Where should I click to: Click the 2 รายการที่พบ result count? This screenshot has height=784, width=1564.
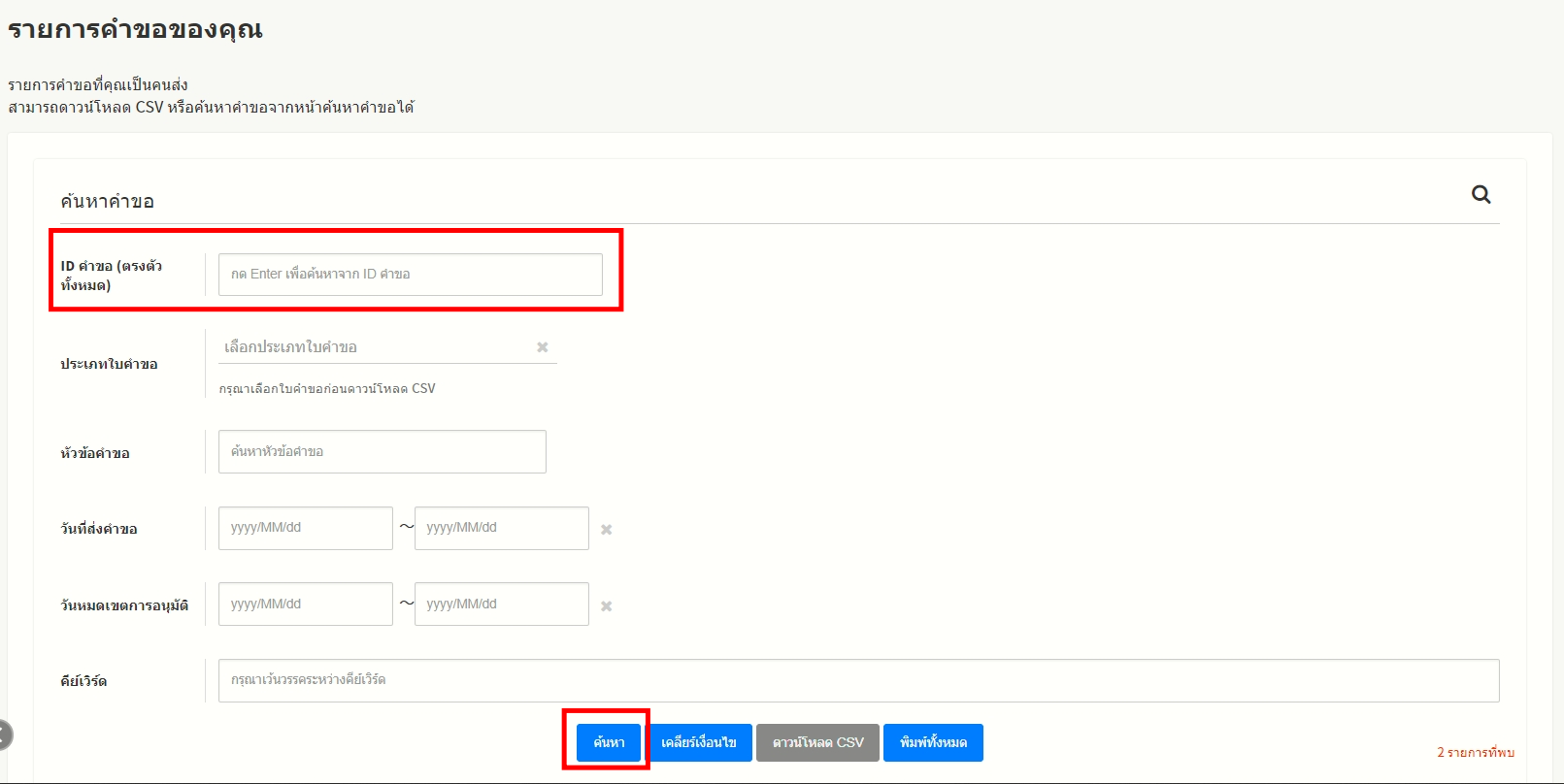pos(1475,753)
